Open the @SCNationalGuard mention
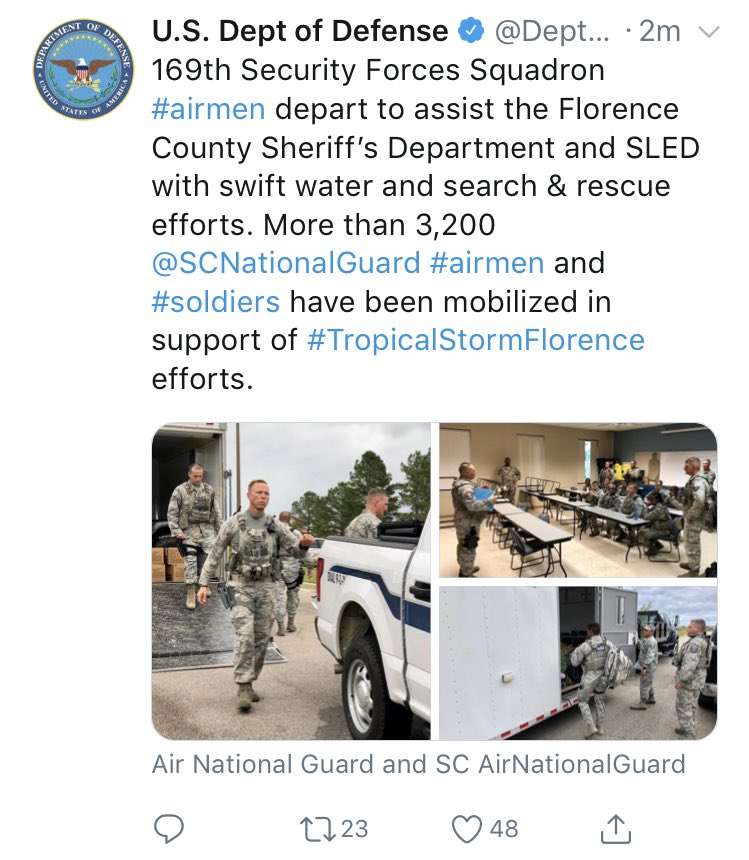 [x=286, y=263]
